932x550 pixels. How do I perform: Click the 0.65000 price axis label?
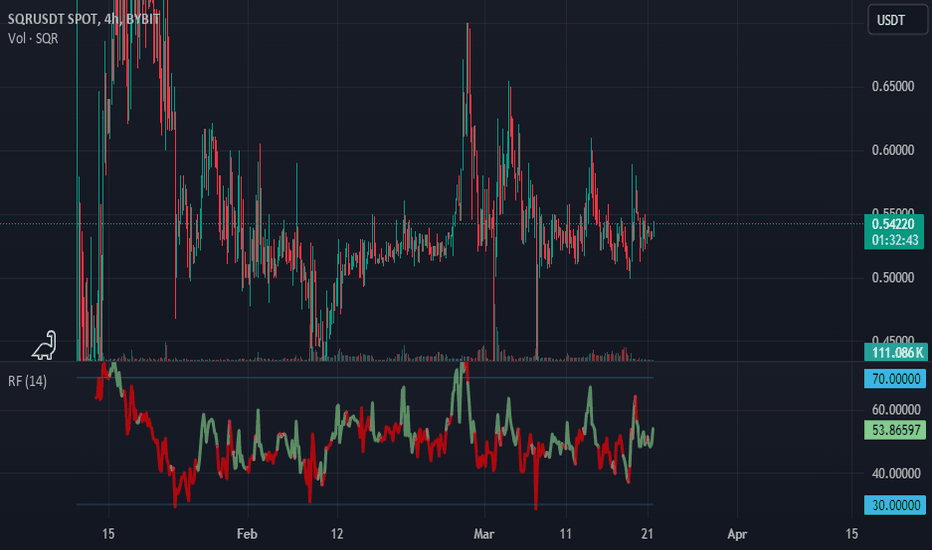point(893,87)
